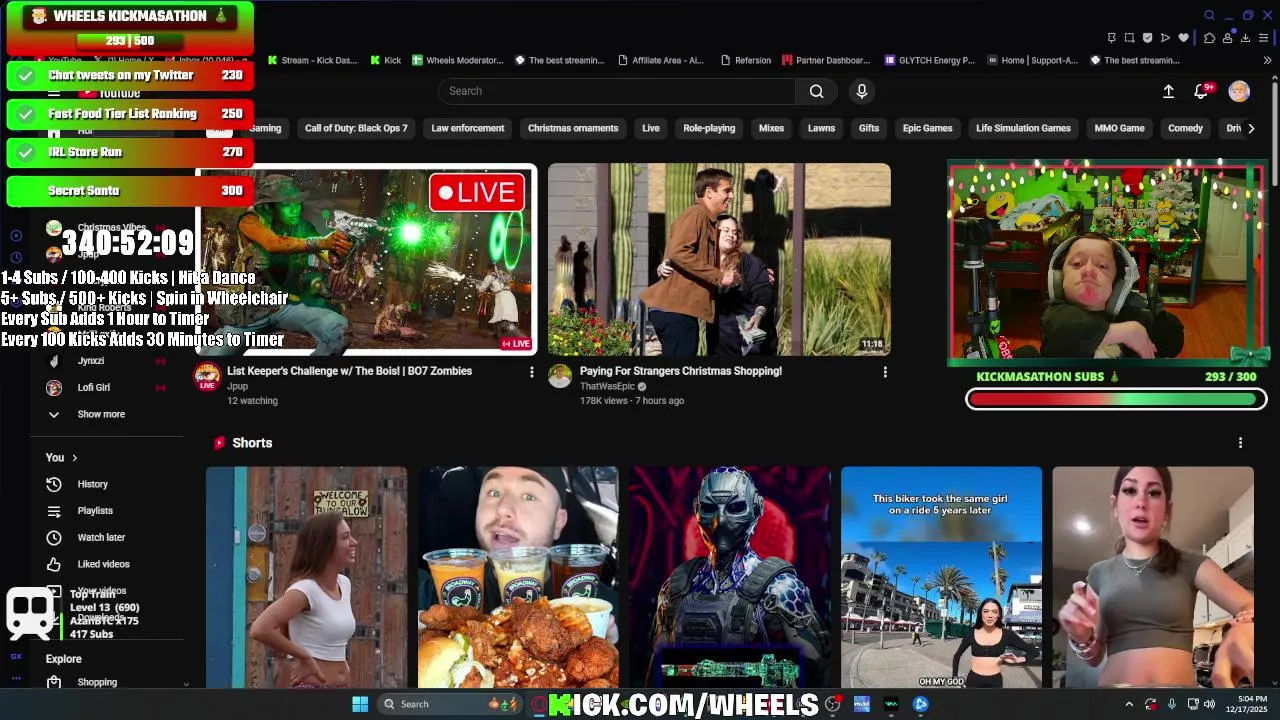This screenshot has width=1280, height=720.
Task: Select the Law enforcement chip
Action: click(x=468, y=128)
